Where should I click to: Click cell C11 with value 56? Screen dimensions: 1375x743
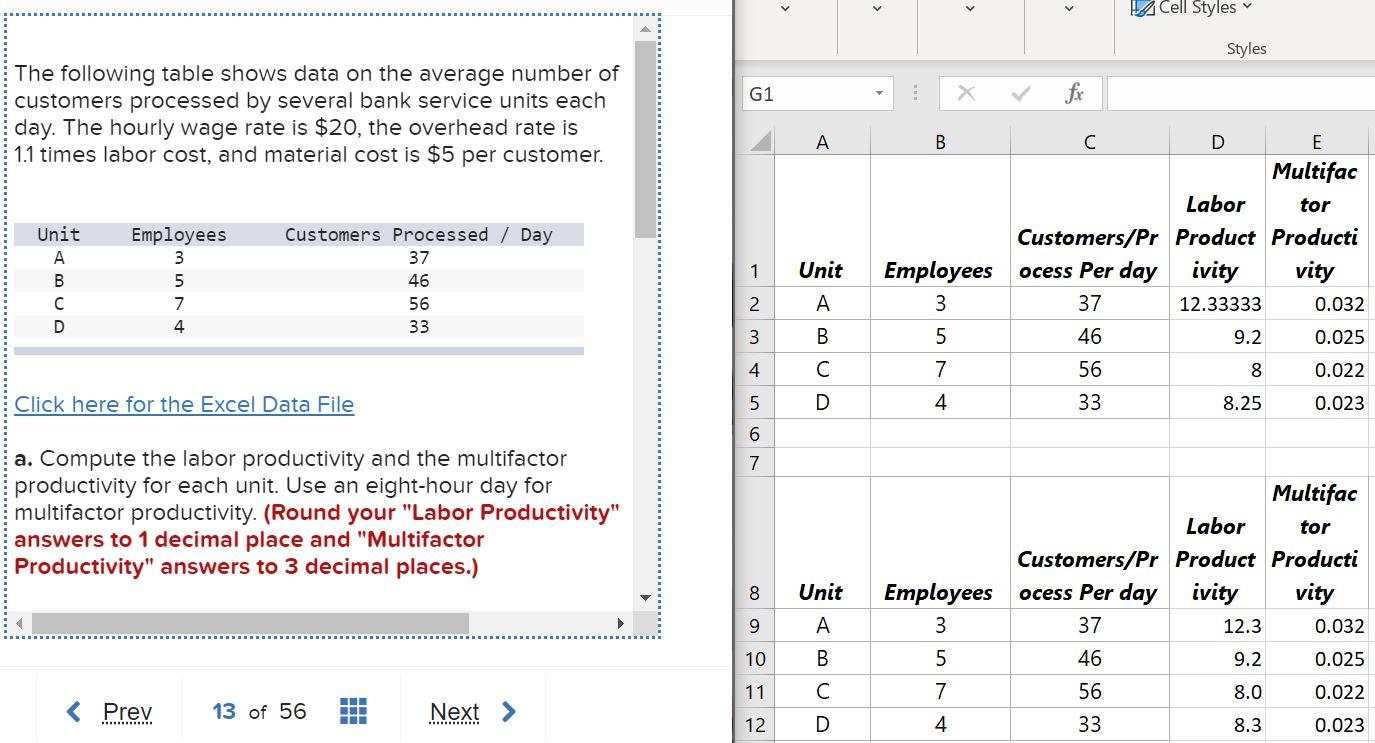tap(1089, 692)
